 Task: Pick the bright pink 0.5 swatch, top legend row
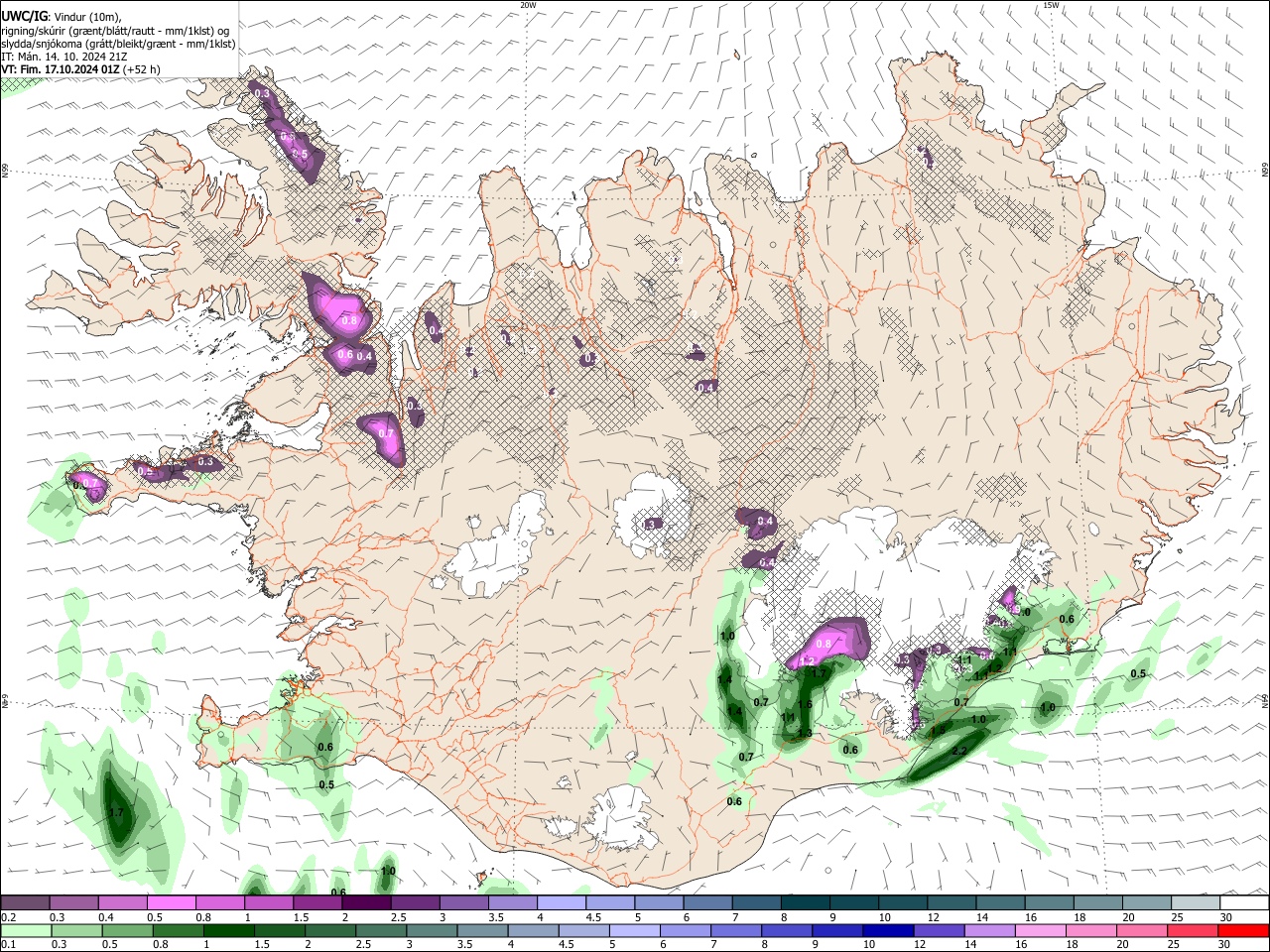pos(171,902)
